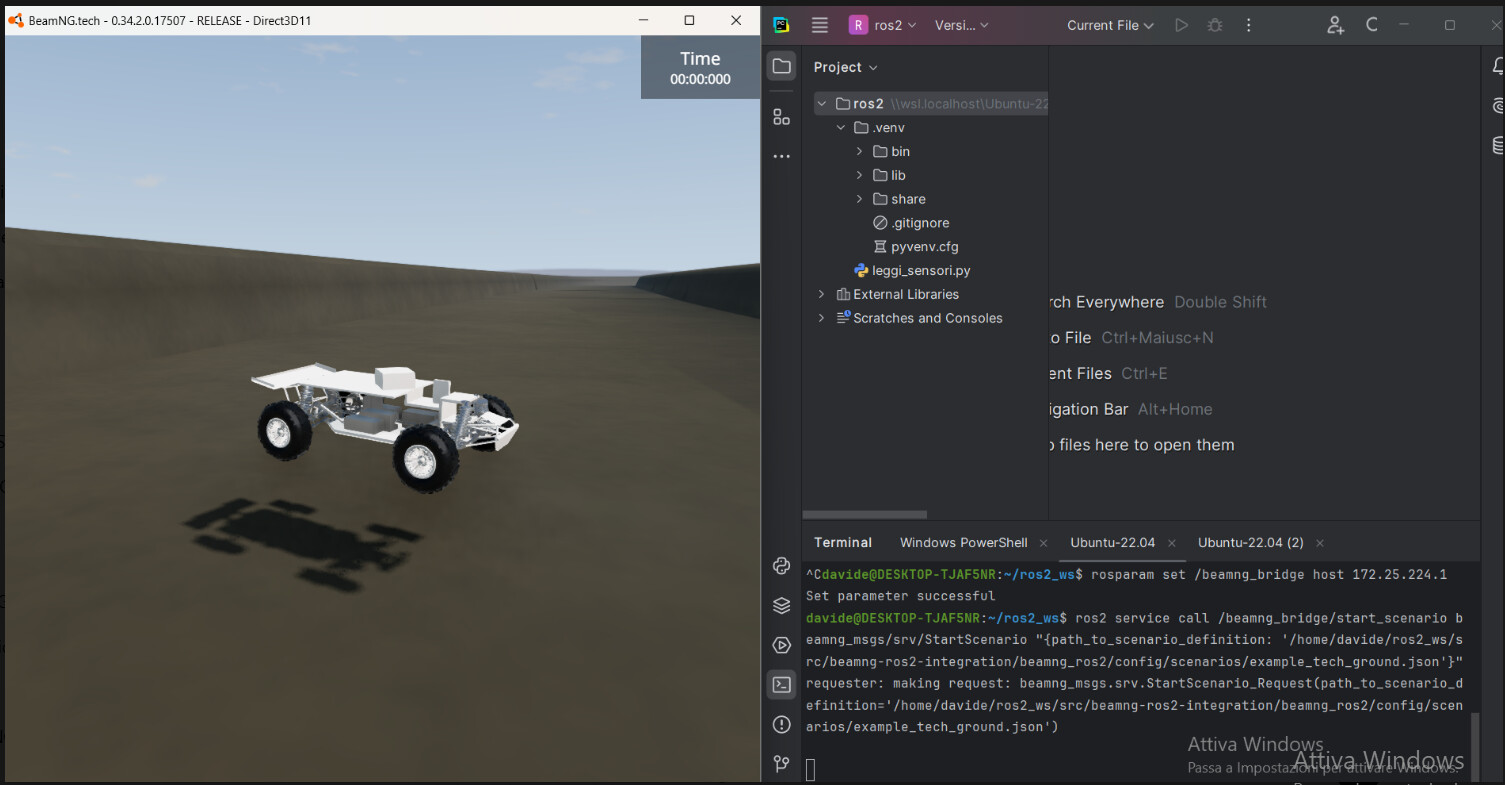Click the 'Navigation Bar Alt+Home' hint text
Screen dimensions: 1505x785
(1130, 409)
